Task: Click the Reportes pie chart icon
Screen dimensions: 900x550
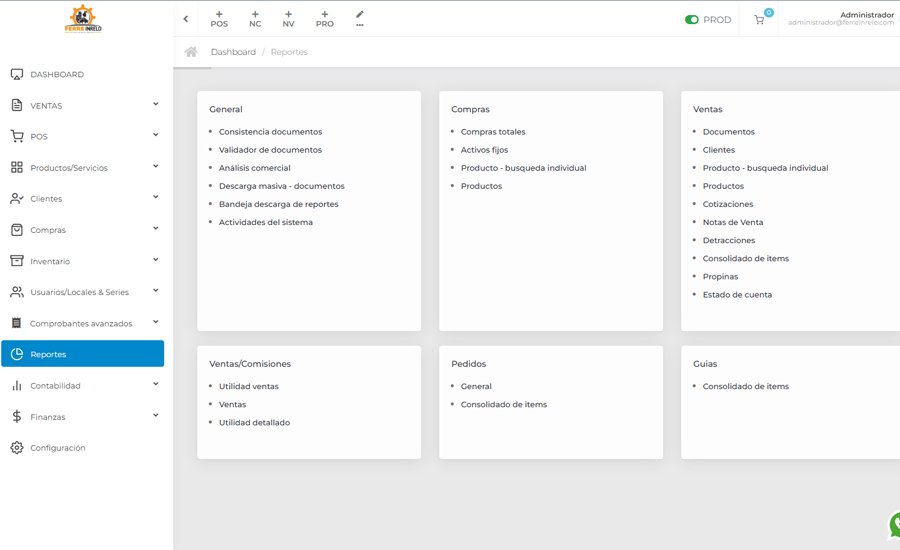Action: [x=17, y=354]
